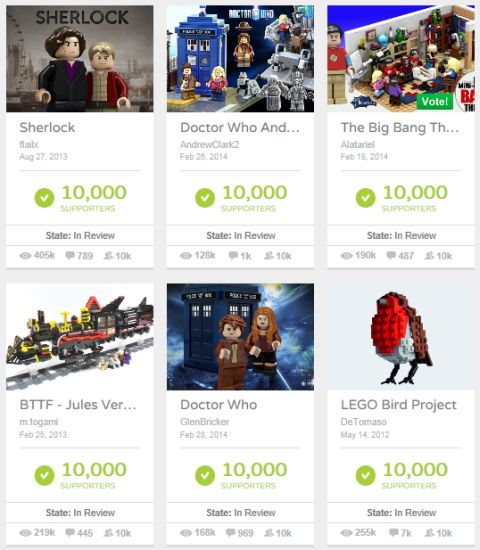Click State: In Review on Big Bang card
480x550 pixels.
point(401,235)
